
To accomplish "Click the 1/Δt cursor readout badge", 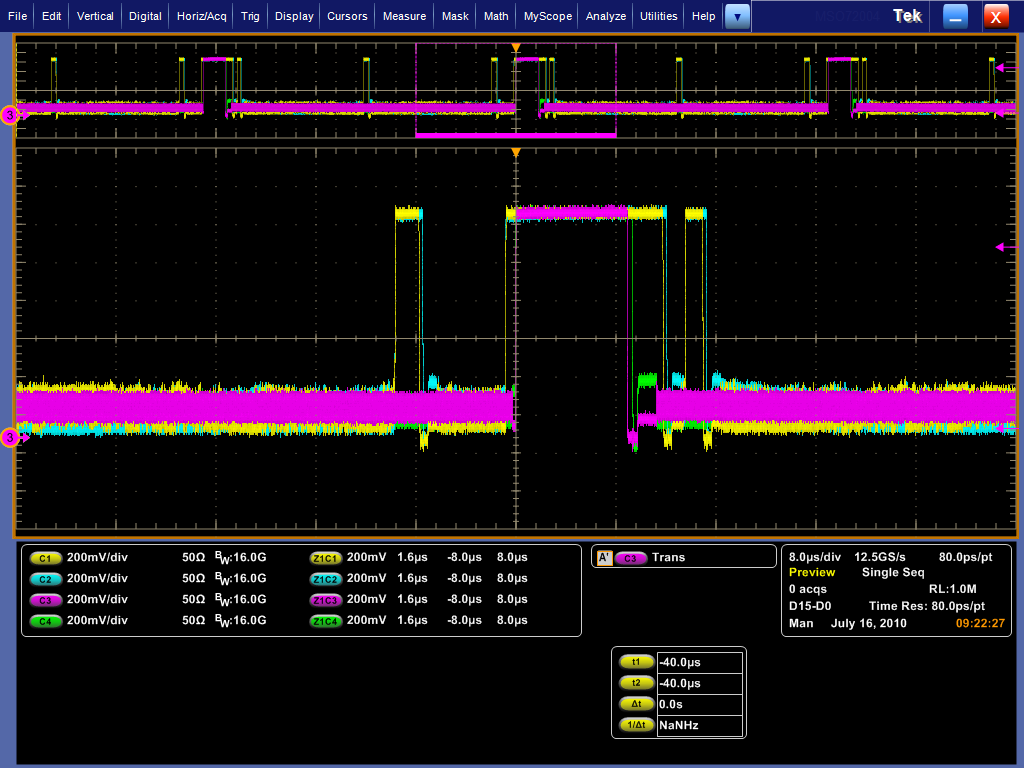I will tap(634, 725).
